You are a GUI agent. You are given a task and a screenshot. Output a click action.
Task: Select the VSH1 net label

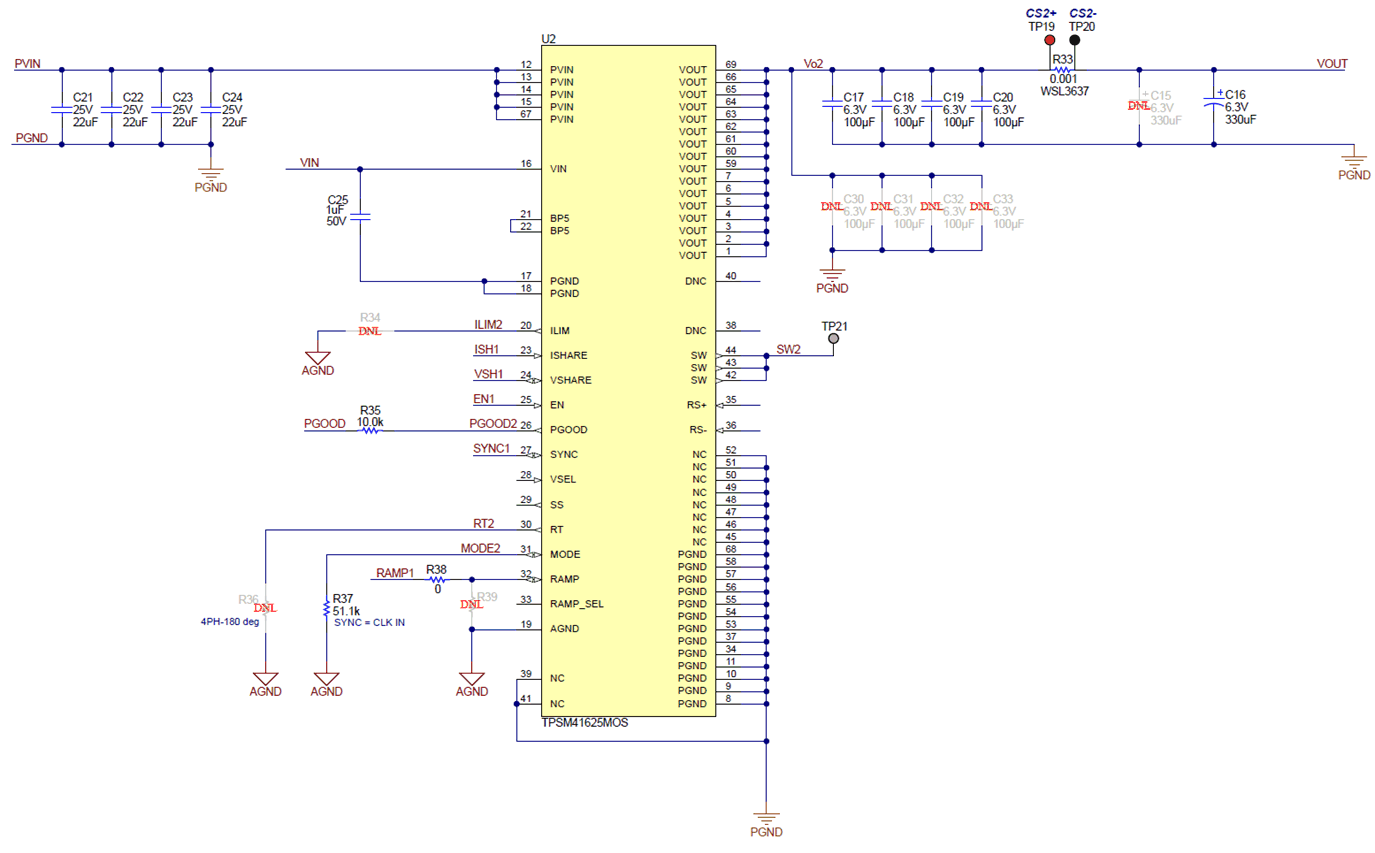tap(488, 374)
